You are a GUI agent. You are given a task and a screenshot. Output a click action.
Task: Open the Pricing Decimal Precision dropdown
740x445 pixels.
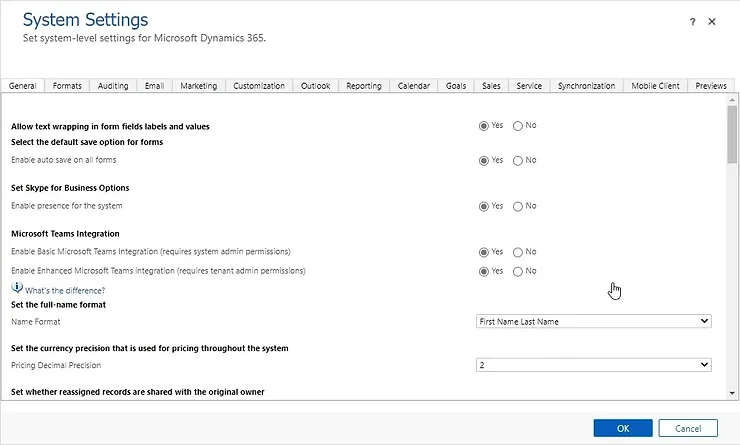[594, 365]
